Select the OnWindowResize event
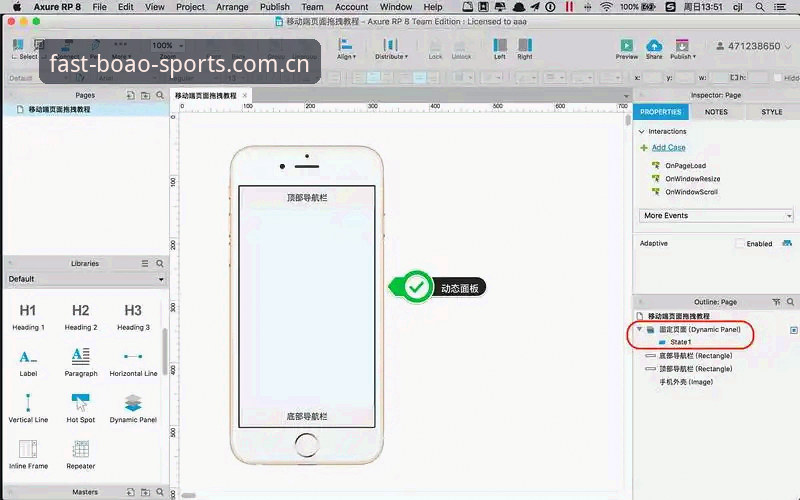This screenshot has height=500, width=800. point(693,179)
